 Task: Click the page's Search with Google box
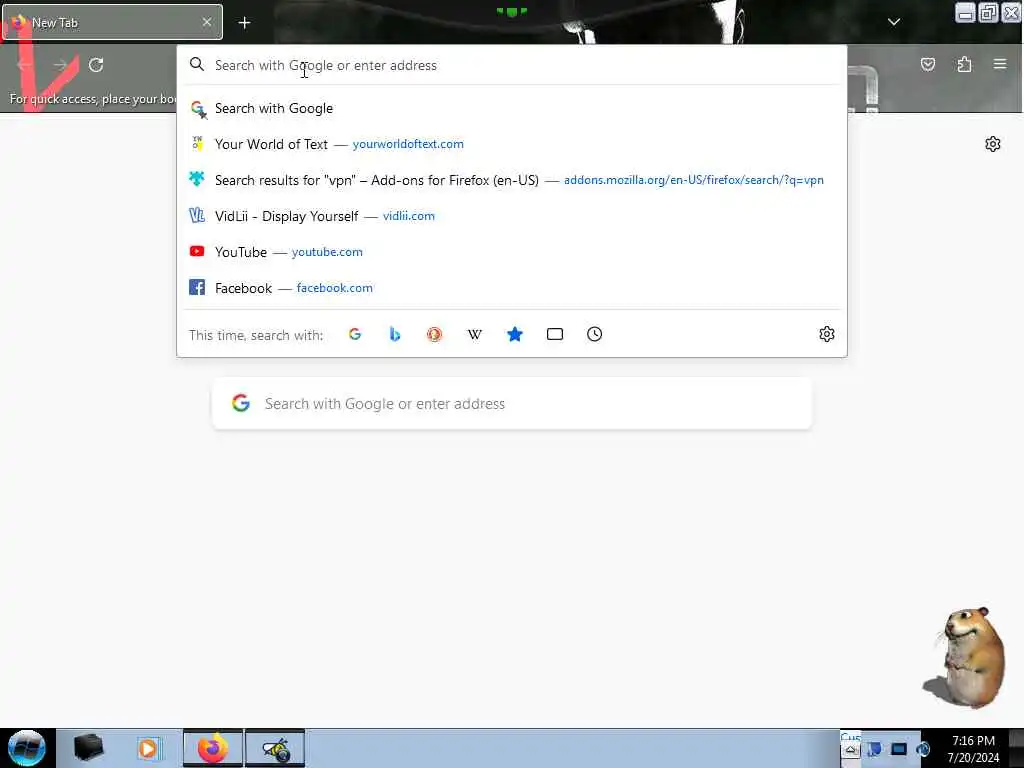click(512, 404)
